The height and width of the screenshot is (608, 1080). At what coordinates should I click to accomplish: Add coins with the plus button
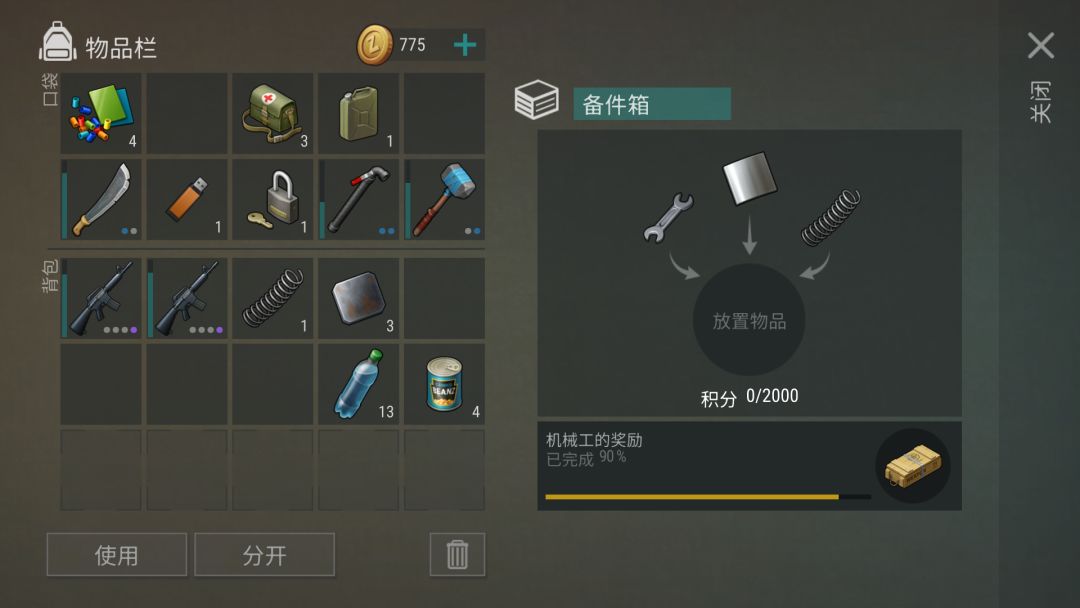[x=465, y=45]
